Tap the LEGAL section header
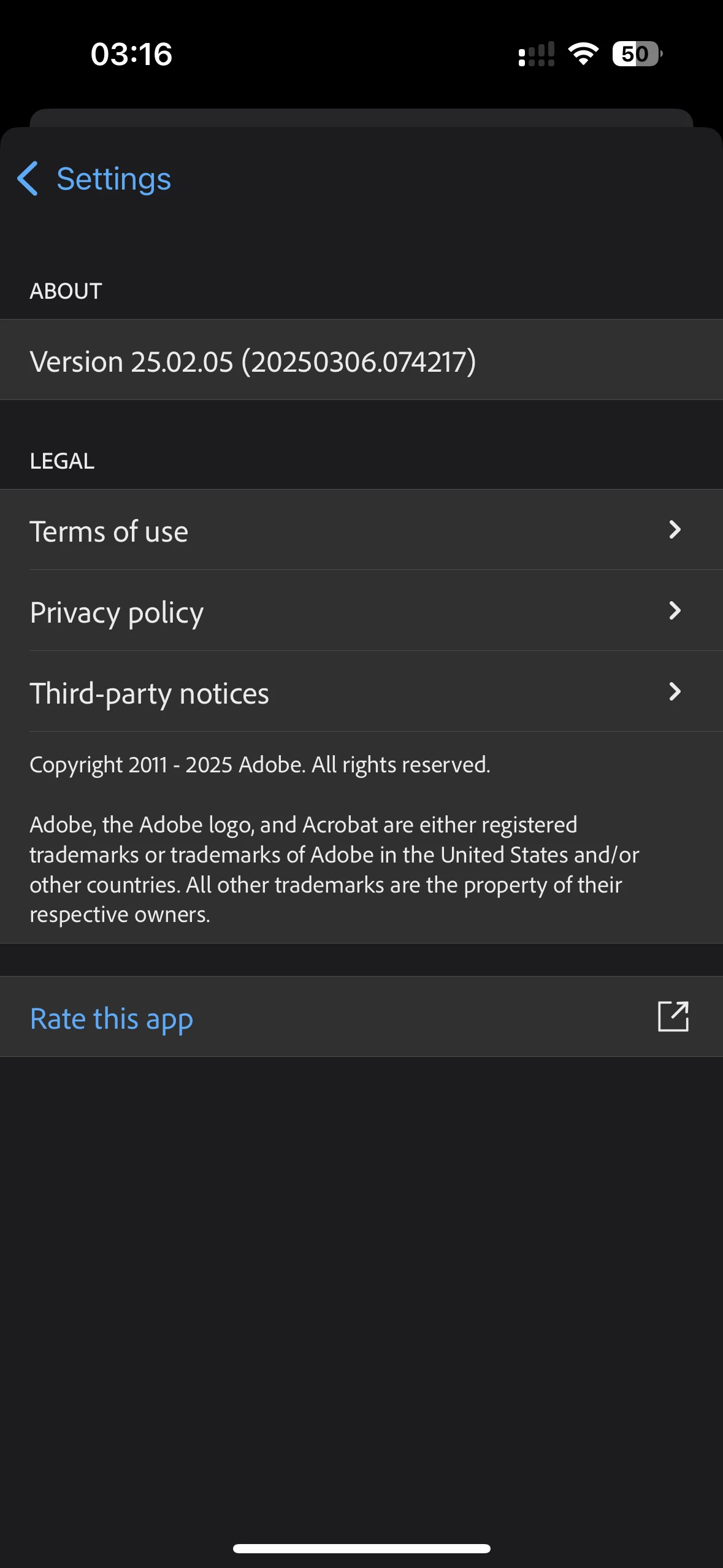The image size is (723, 1568). [x=62, y=461]
